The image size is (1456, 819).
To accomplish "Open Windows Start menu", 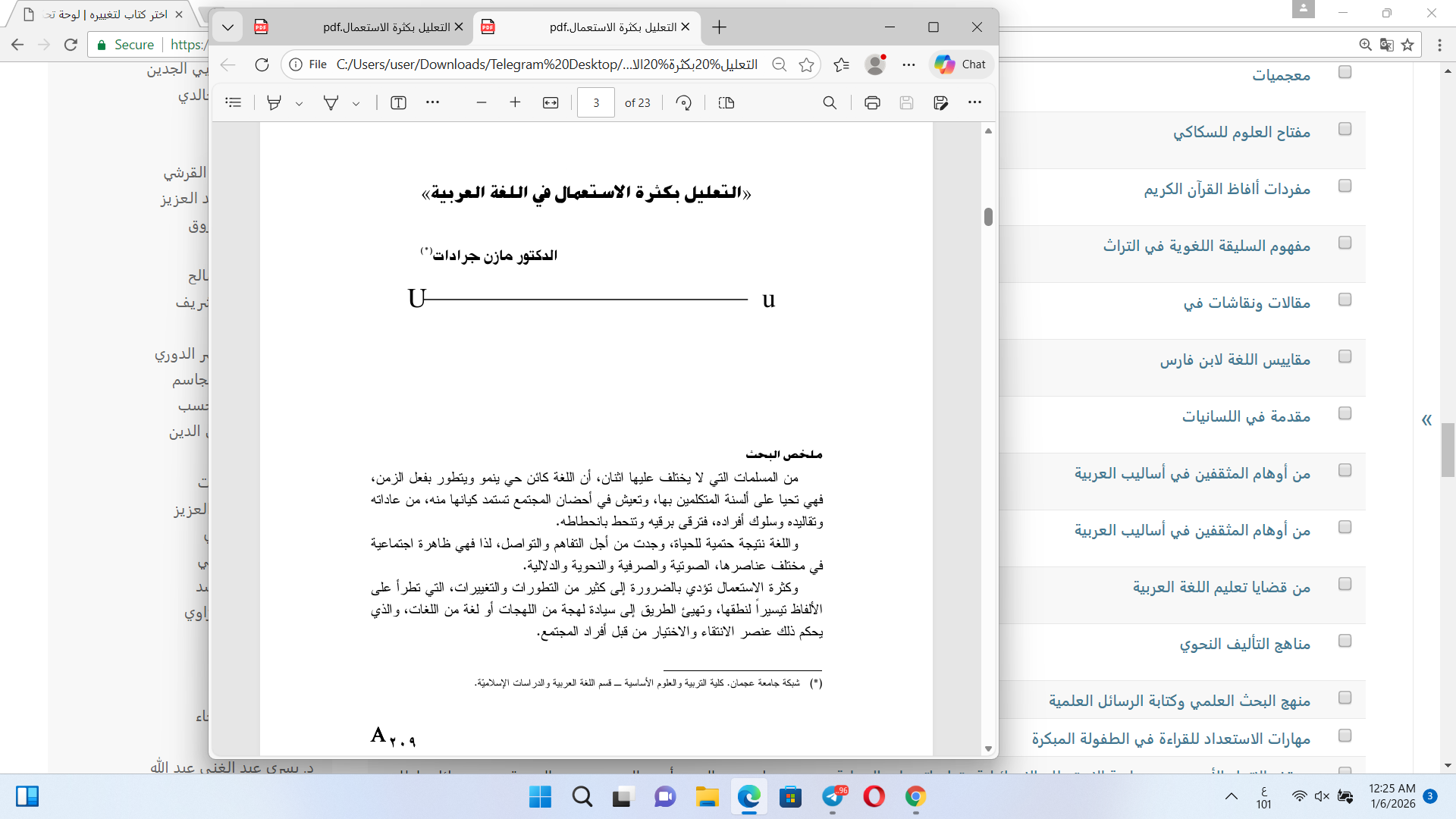I will pos(540,797).
